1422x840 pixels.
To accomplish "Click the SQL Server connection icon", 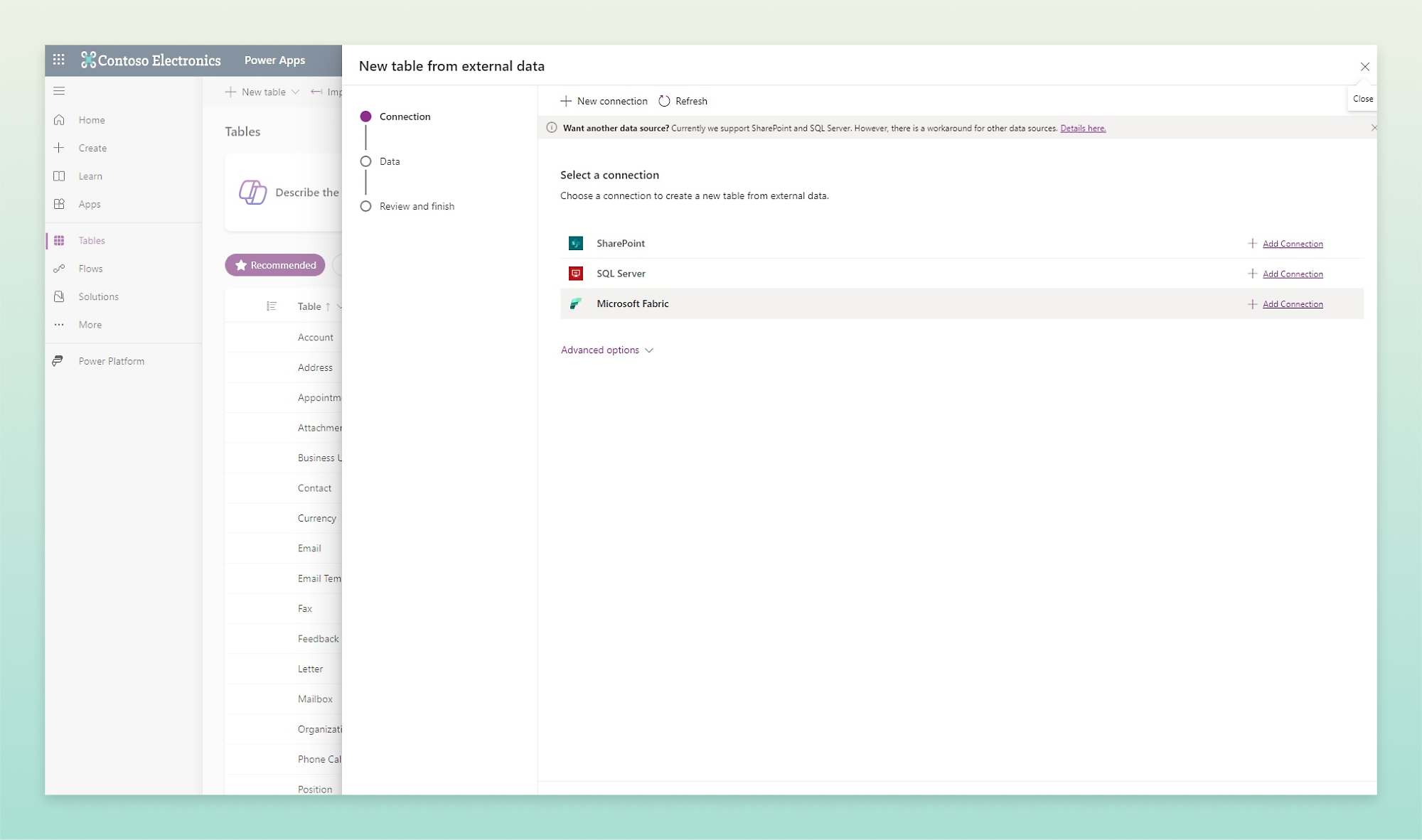I will point(577,273).
